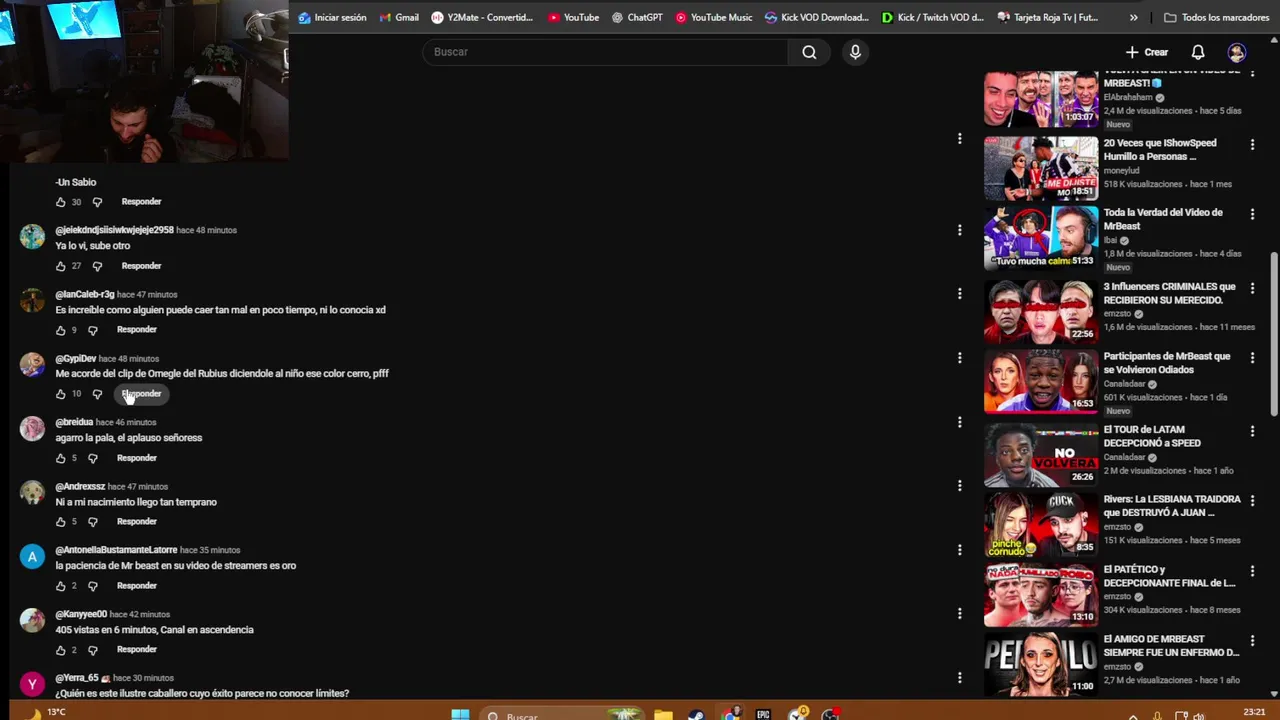This screenshot has height=720, width=1280.
Task: Click Responder under @IanCaleb-r3g's comment
Action: (x=137, y=330)
